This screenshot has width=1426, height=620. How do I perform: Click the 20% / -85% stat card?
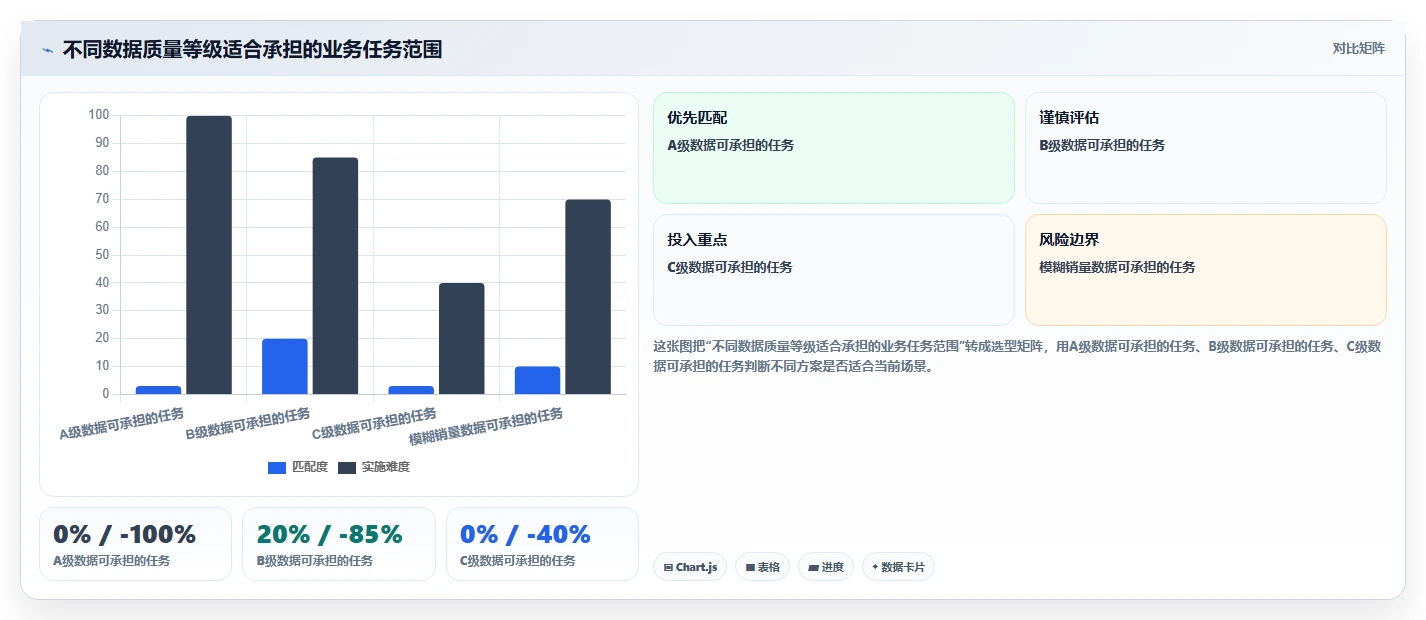tap(339, 544)
